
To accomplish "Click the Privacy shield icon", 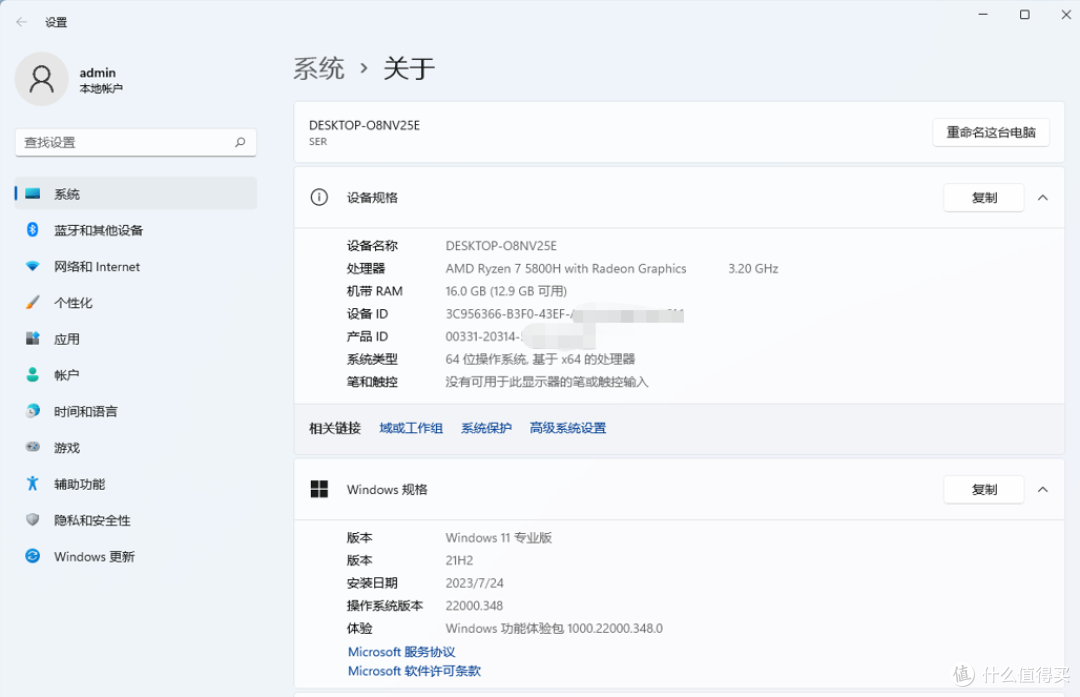I will tap(32, 519).
